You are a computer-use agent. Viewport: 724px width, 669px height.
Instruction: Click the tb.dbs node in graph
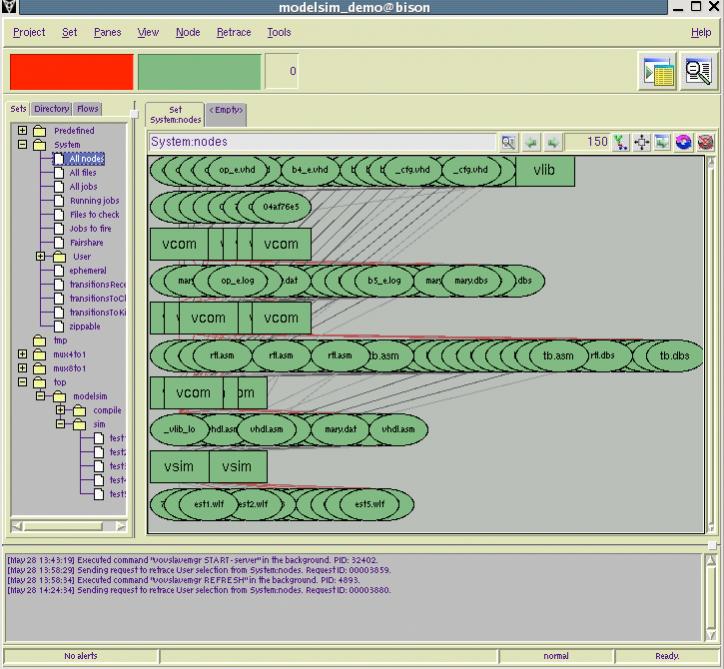point(674,356)
